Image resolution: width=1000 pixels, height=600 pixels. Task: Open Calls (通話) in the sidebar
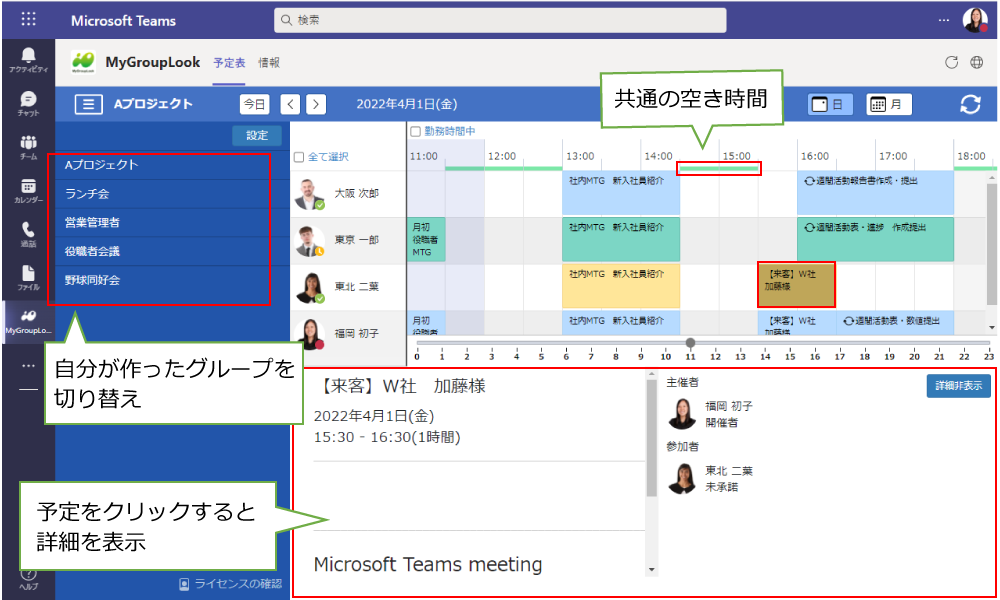pos(27,234)
